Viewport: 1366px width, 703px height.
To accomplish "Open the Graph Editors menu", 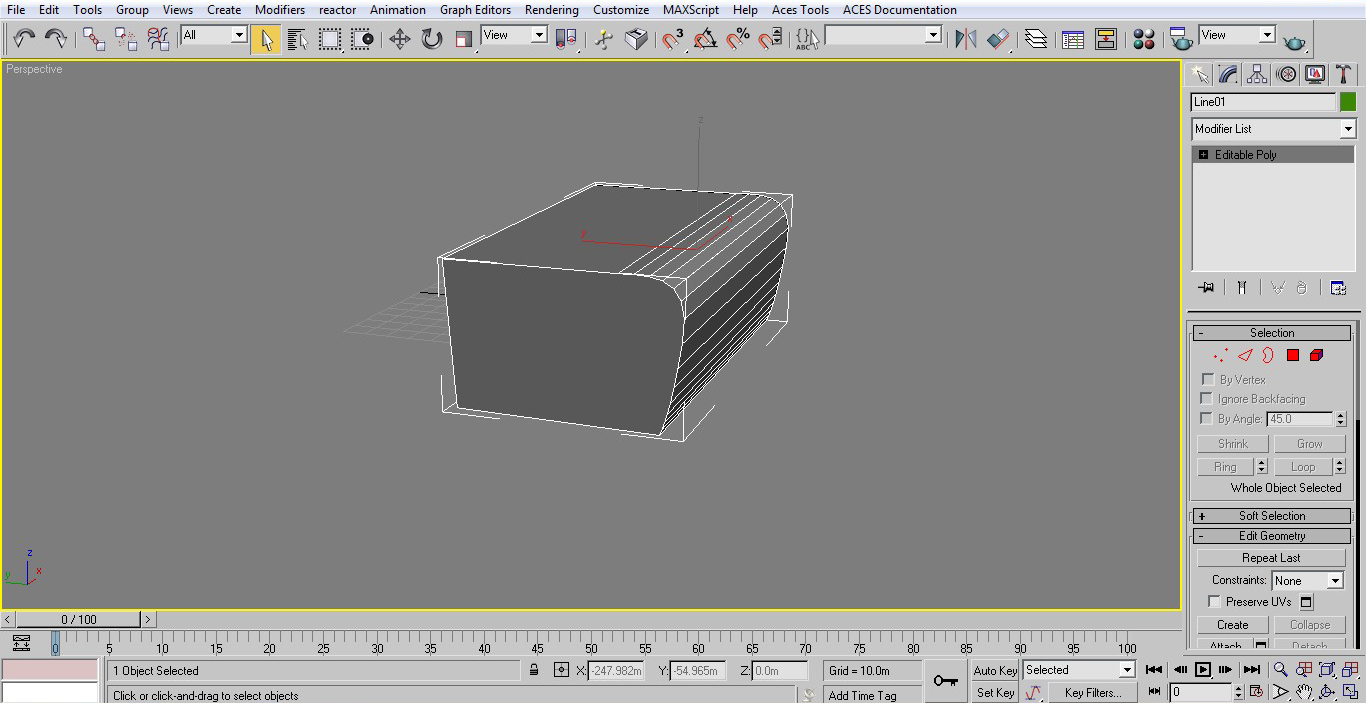I will (x=476, y=10).
